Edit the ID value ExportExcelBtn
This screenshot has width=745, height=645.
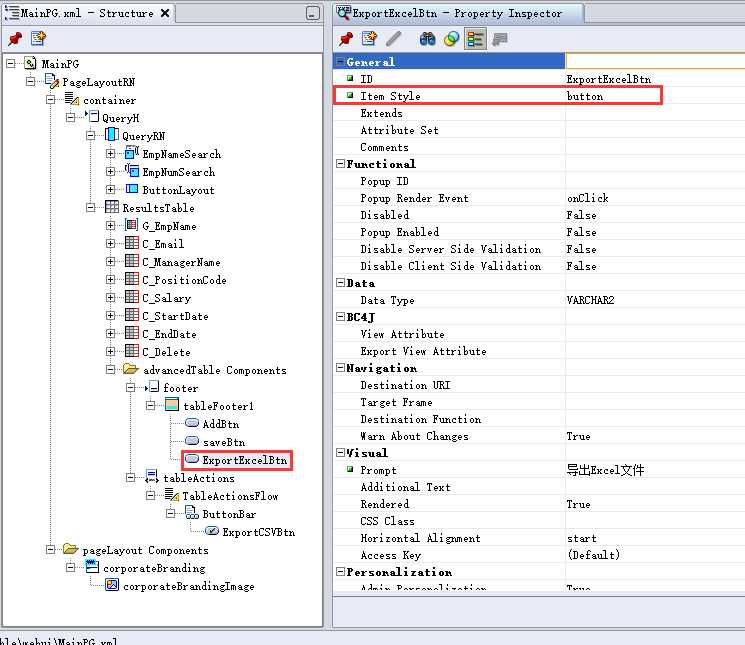pos(655,79)
